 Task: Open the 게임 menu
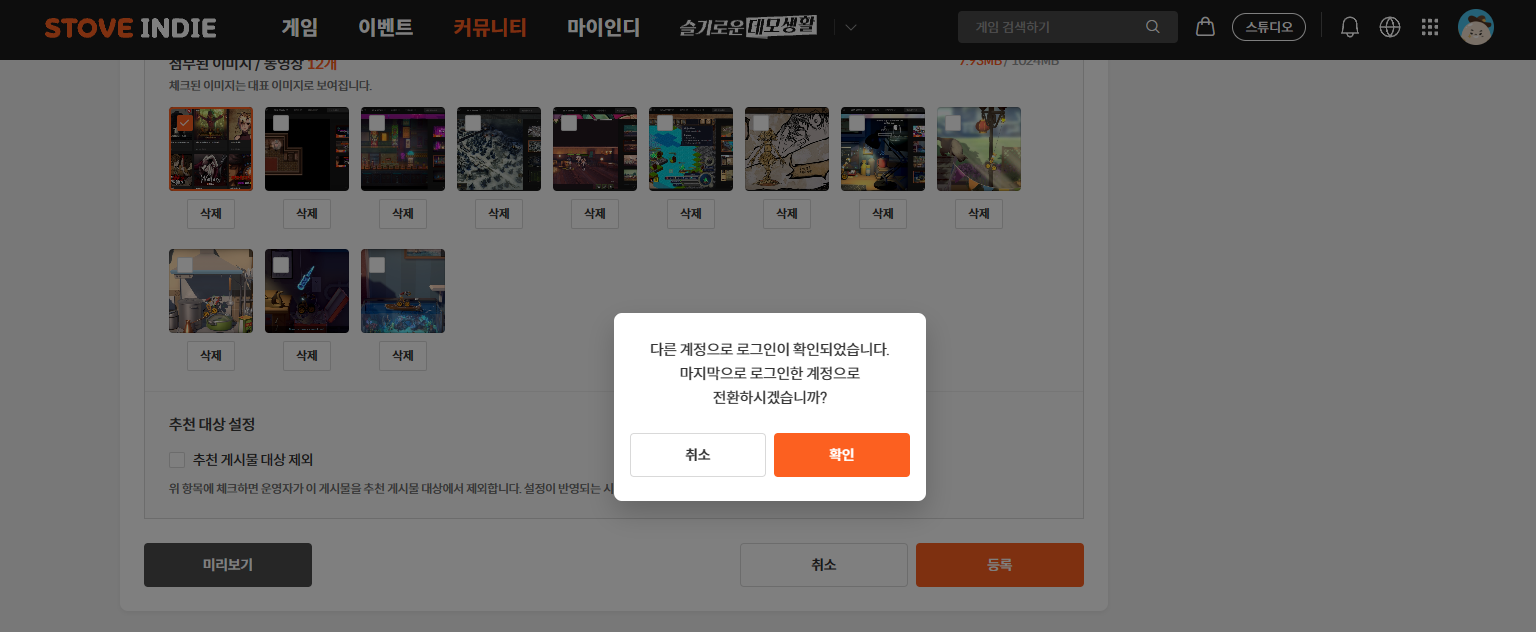tap(300, 28)
